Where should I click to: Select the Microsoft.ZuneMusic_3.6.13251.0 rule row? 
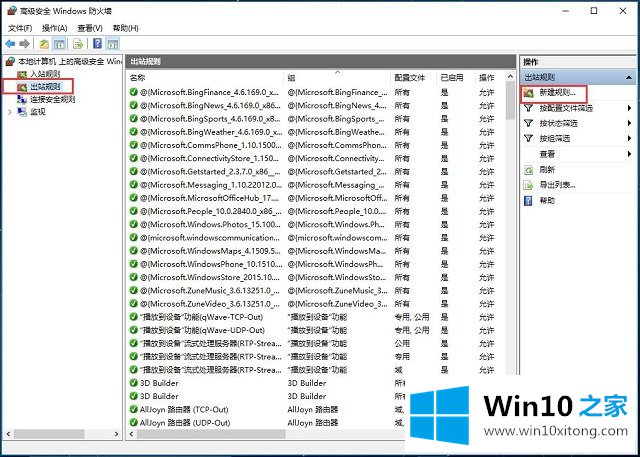tap(316, 290)
